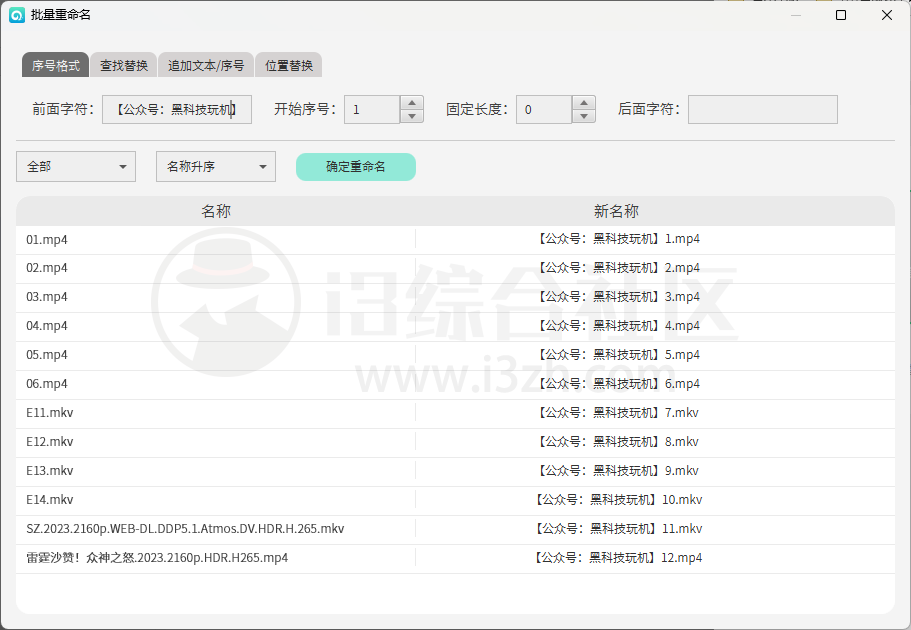The height and width of the screenshot is (630, 911).
Task: Click the 前面字符 input field
Action: tap(177, 109)
